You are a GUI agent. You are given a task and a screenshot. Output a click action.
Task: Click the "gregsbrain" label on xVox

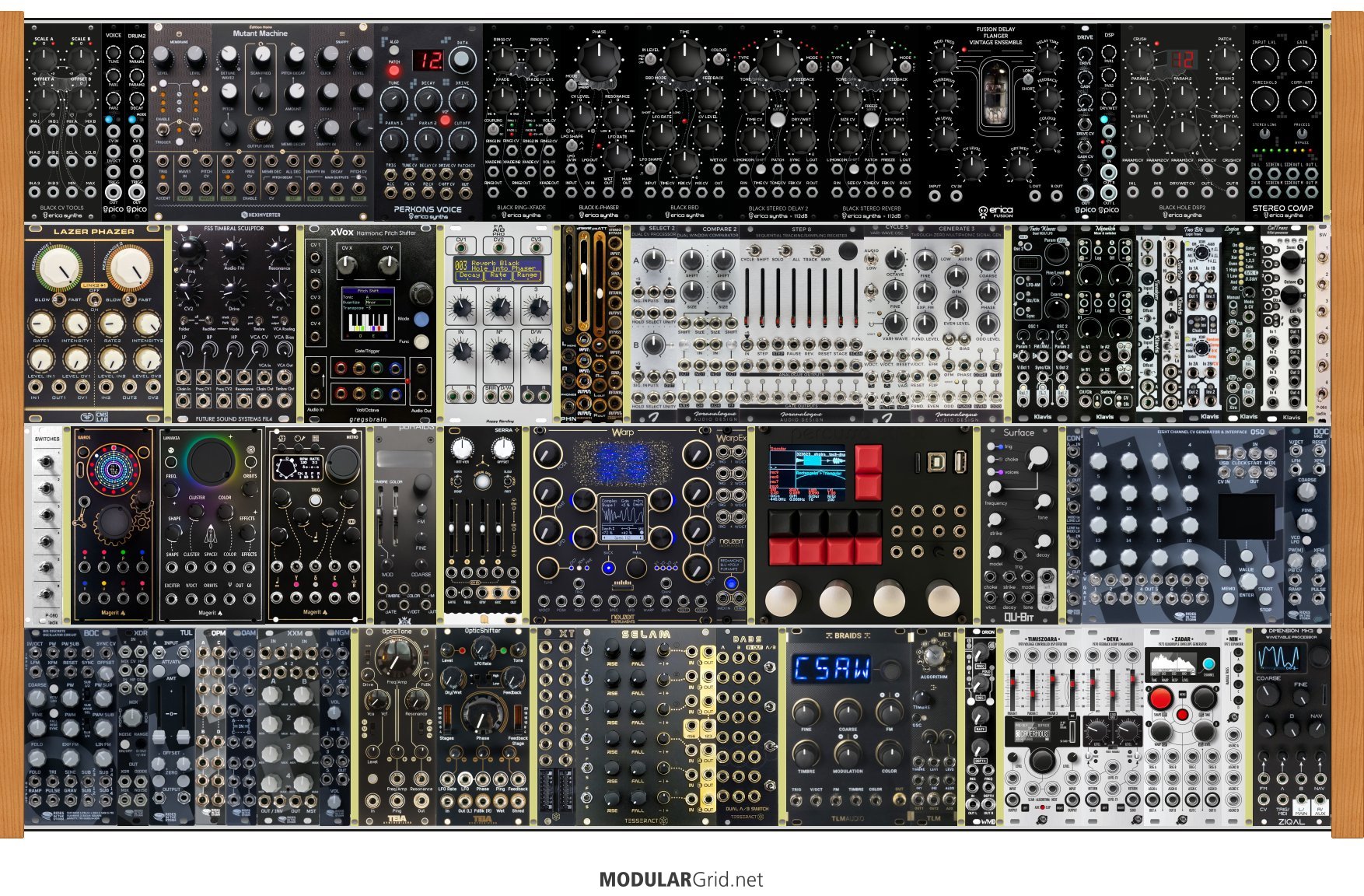tap(369, 418)
